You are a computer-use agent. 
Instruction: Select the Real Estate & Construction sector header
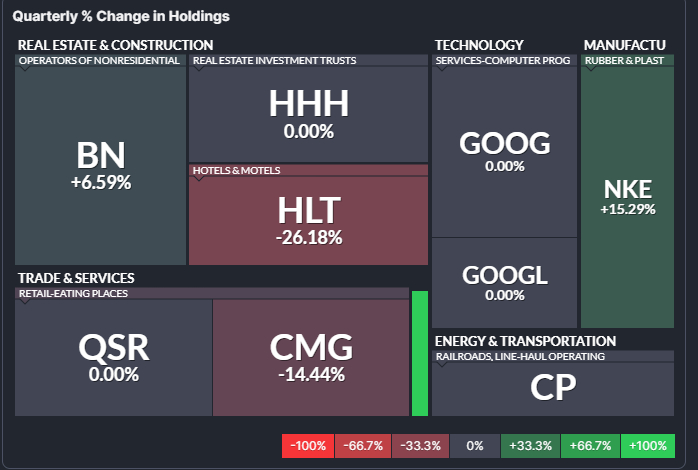[115, 45]
